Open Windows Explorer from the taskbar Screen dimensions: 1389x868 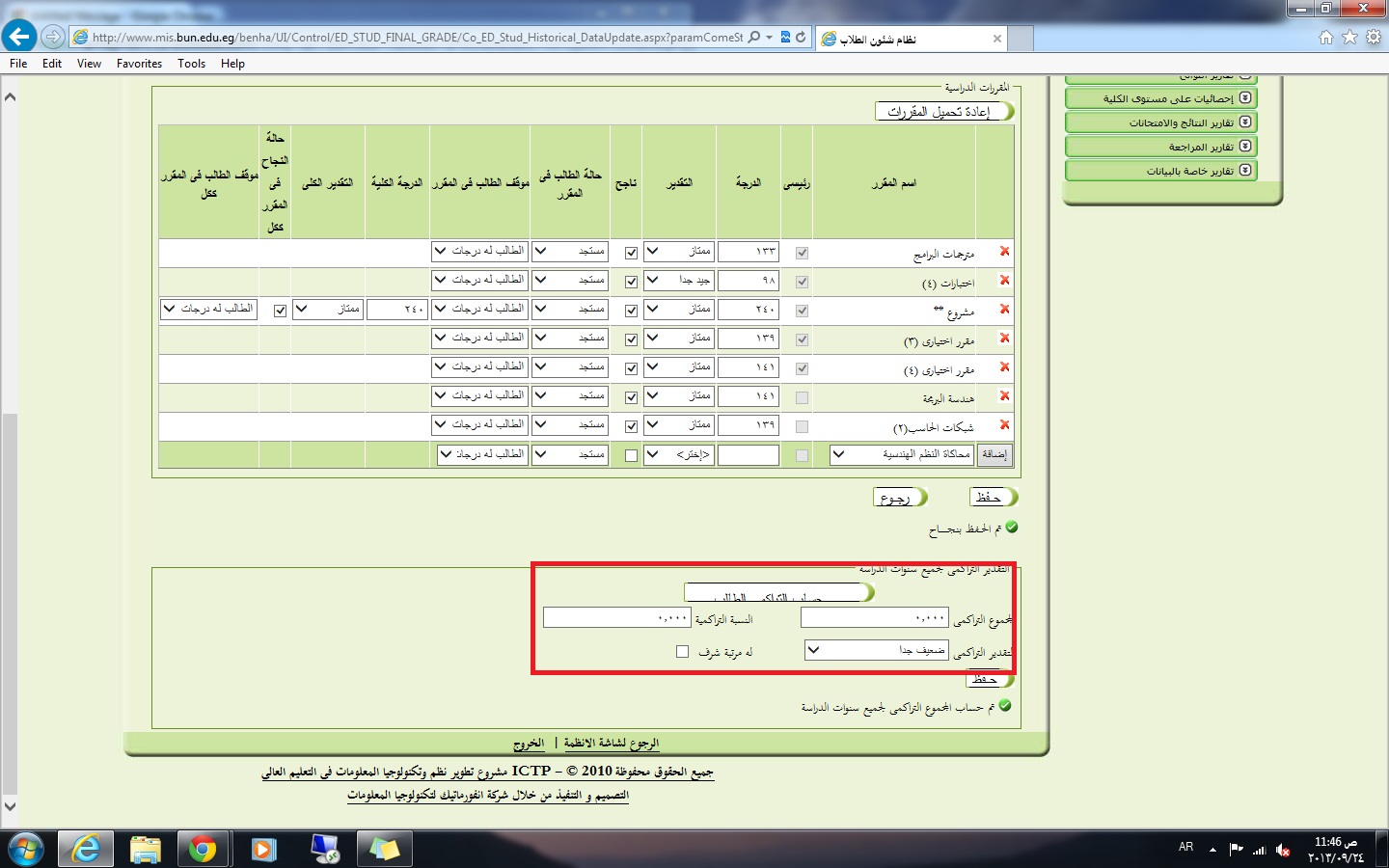pos(146,849)
